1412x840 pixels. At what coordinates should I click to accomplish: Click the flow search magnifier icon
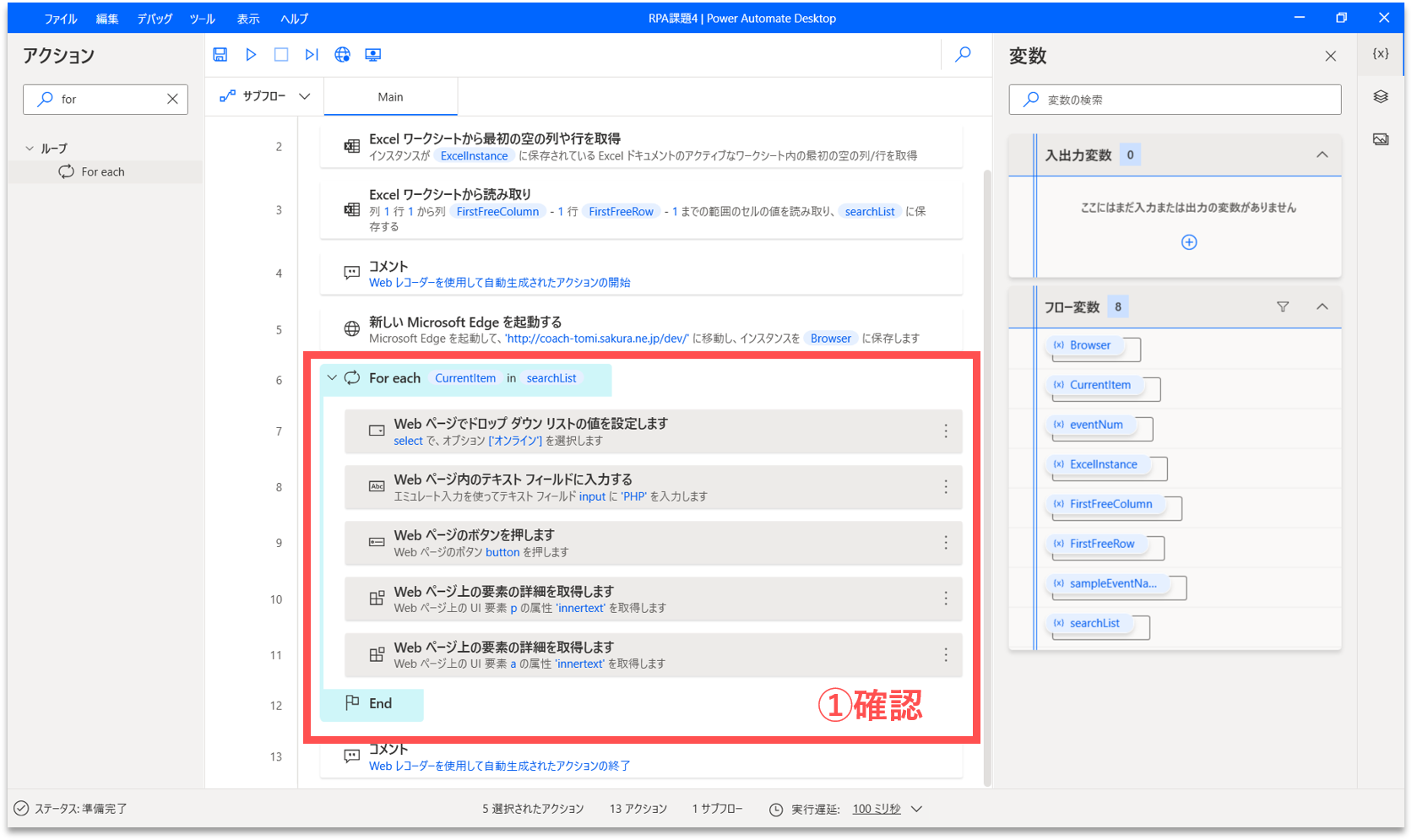coord(963,55)
